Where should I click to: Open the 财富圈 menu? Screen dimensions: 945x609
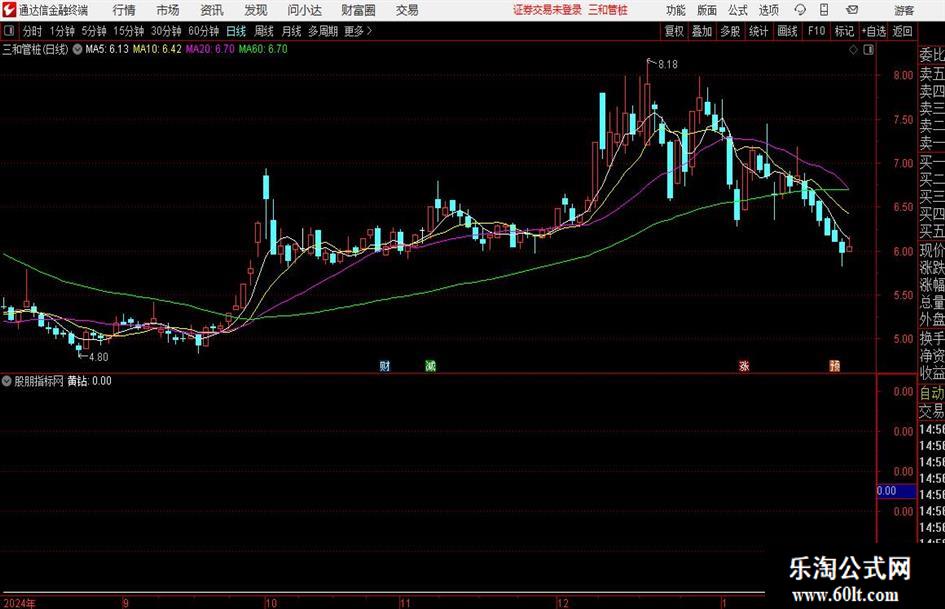(358, 10)
